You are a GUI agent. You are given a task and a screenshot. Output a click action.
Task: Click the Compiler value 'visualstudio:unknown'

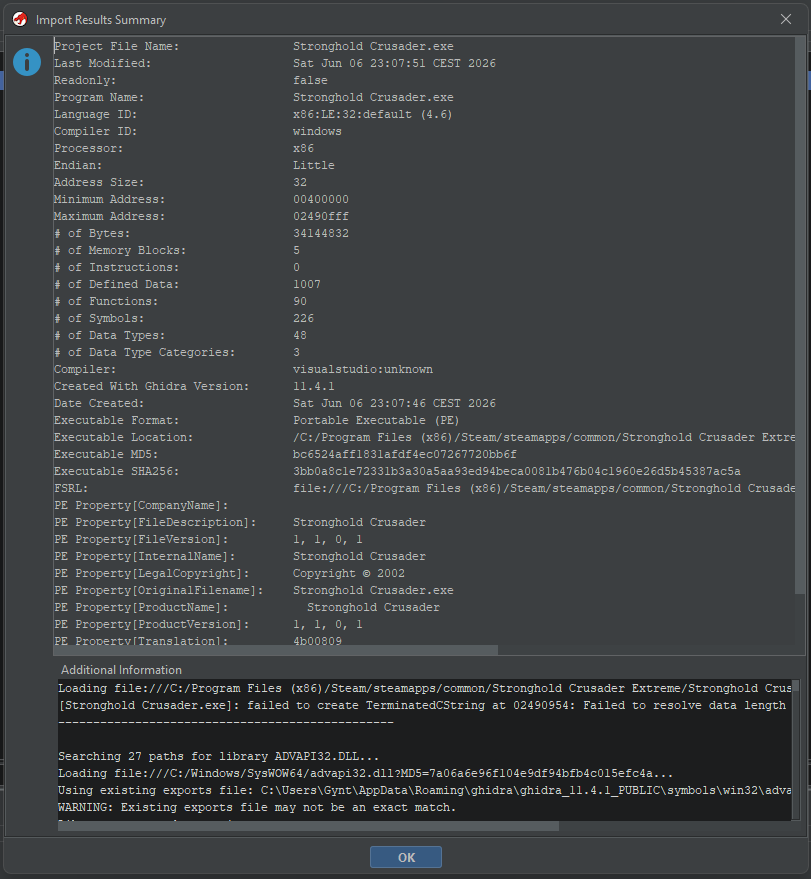coord(363,369)
